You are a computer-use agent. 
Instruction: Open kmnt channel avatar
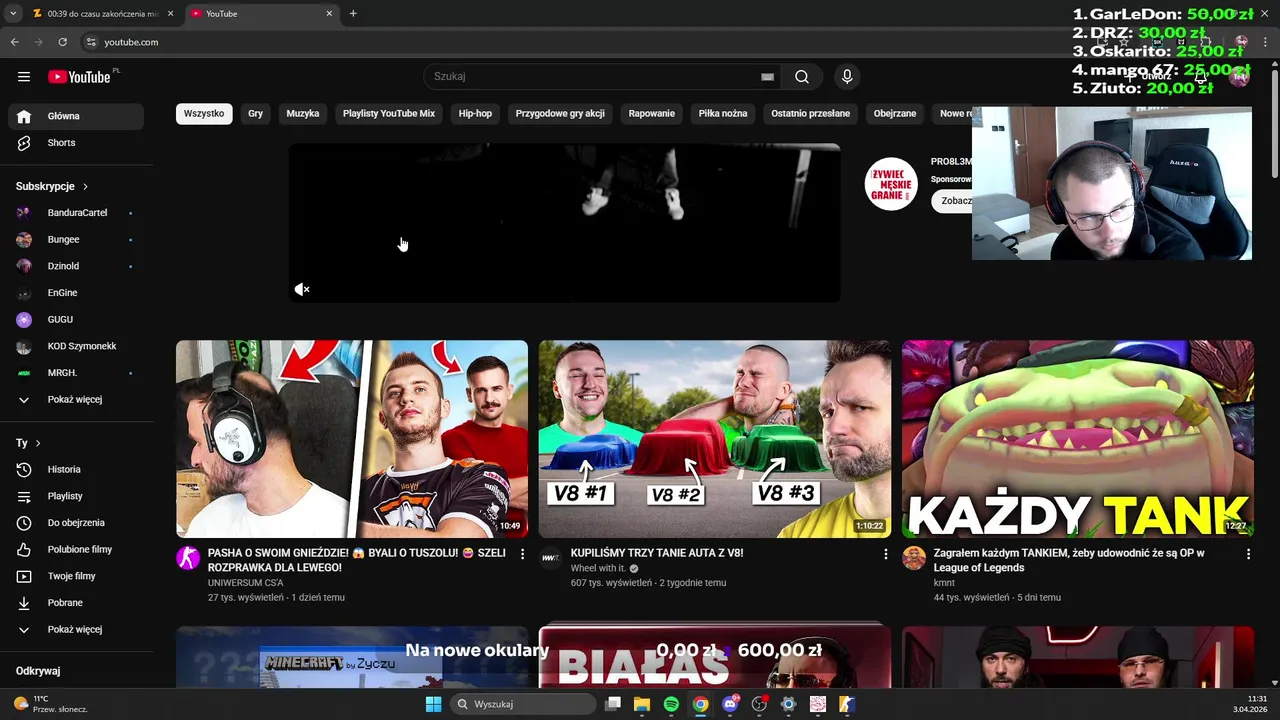tap(914, 558)
